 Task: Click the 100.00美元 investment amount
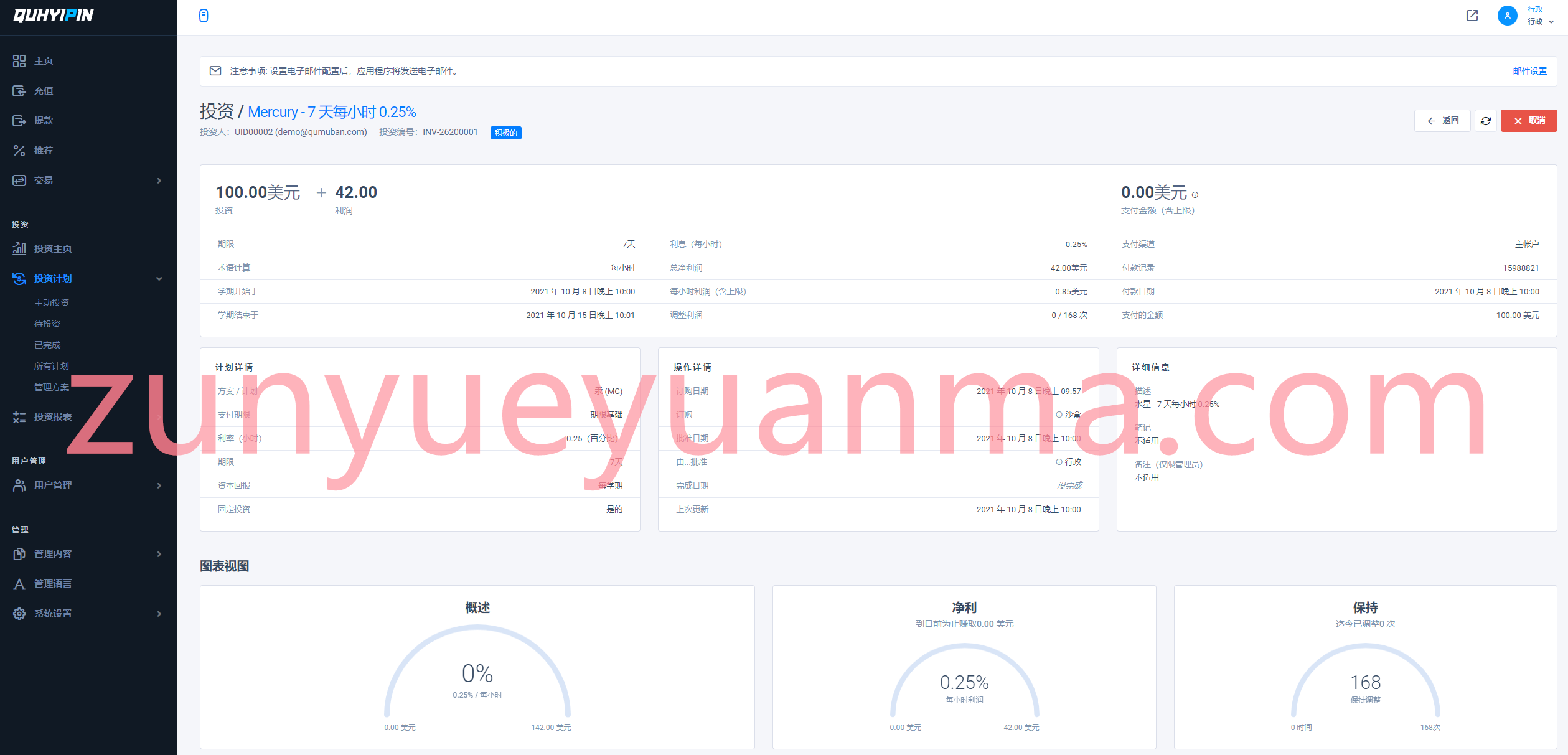[x=258, y=192]
